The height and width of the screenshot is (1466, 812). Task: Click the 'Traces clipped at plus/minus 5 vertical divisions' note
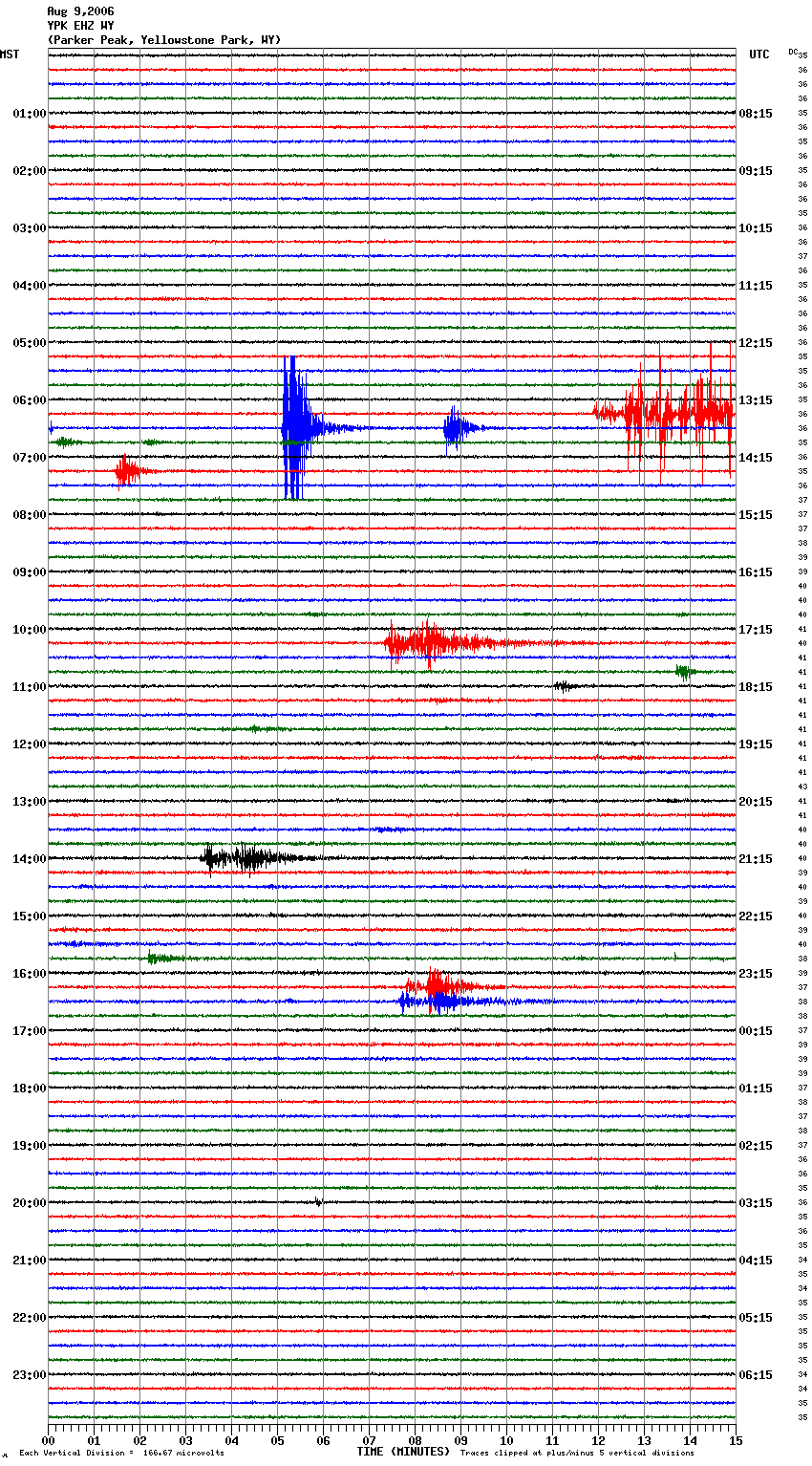point(577,1453)
